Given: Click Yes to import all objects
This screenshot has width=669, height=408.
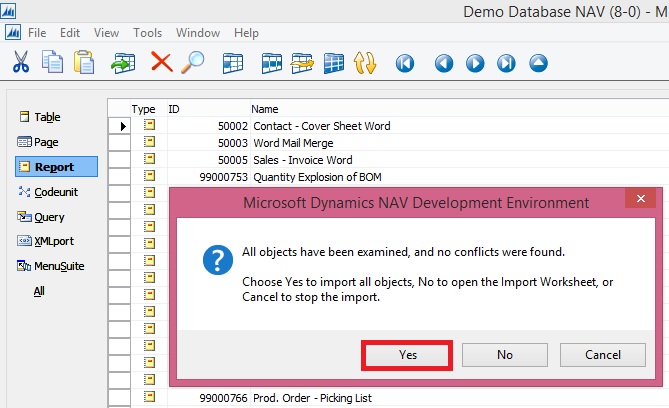Looking at the screenshot, I should pos(407,354).
